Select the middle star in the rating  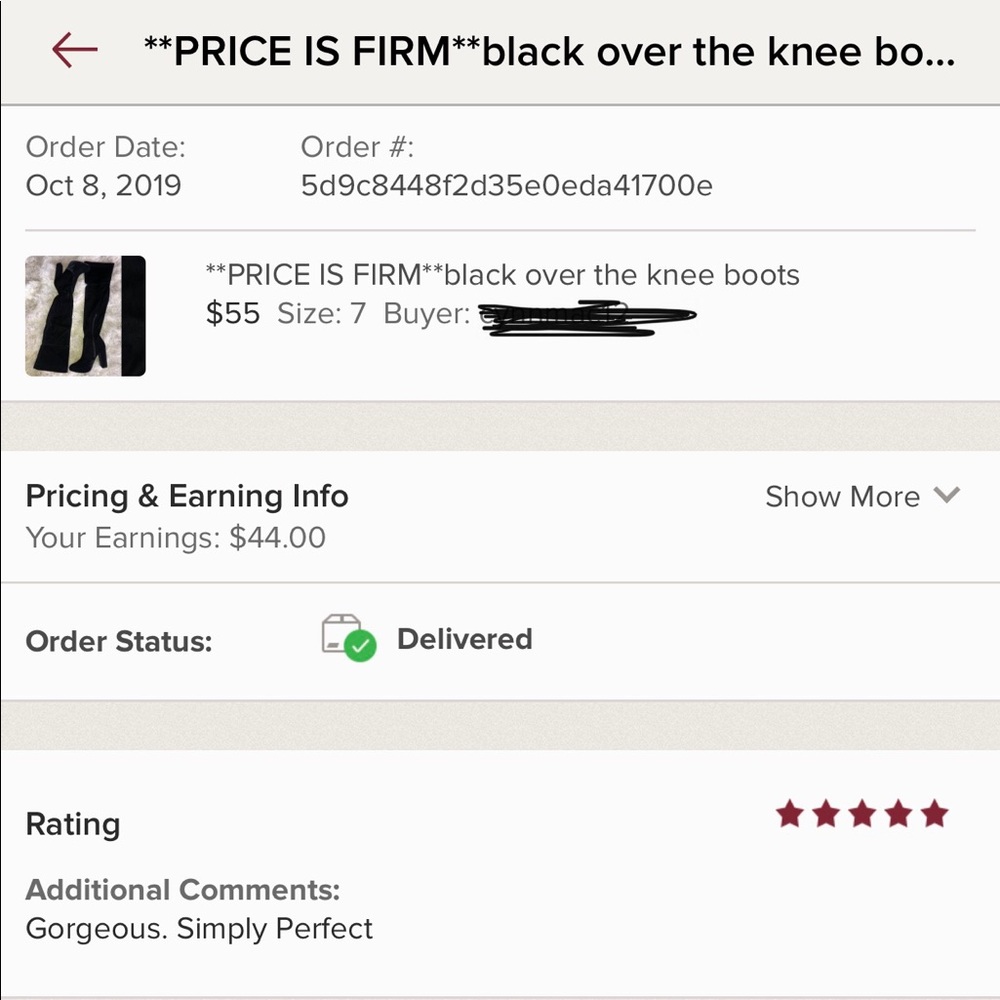click(863, 814)
